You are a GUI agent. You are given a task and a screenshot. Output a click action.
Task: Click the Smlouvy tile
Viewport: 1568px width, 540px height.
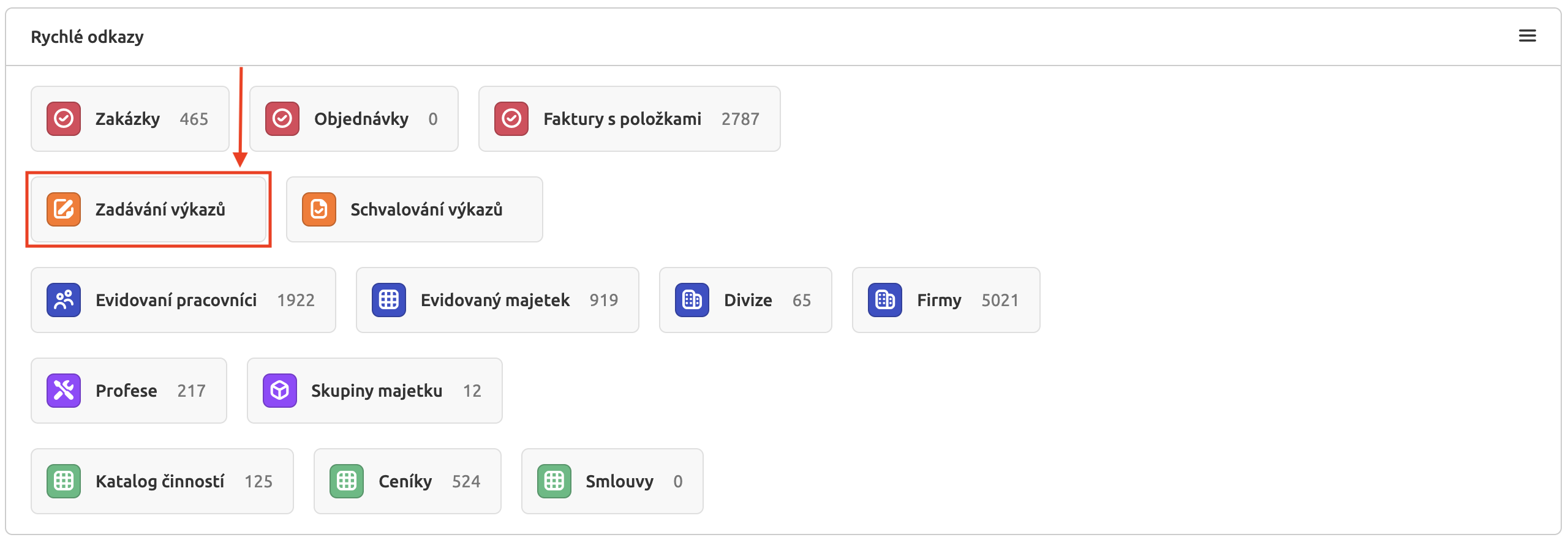[612, 481]
